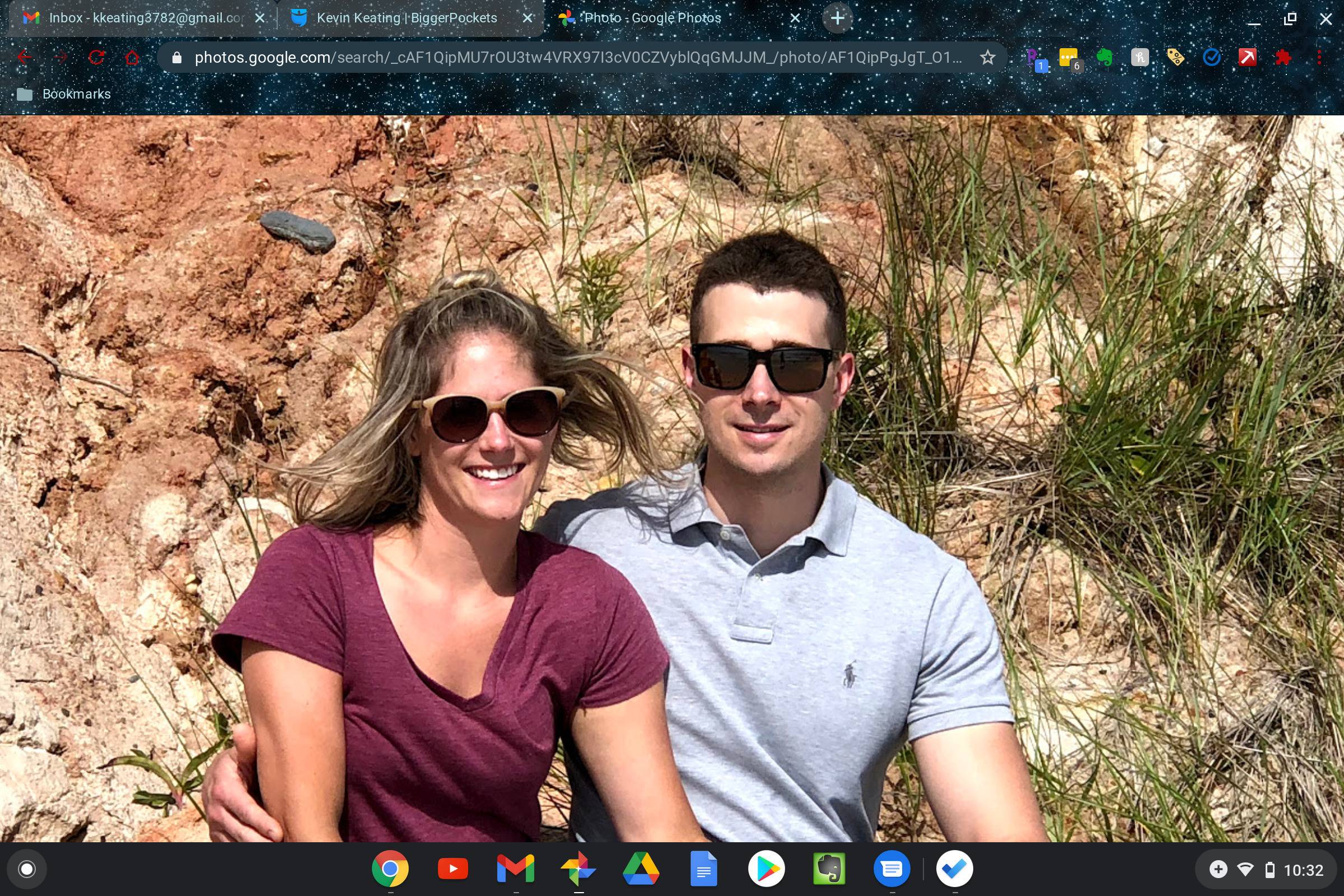1344x896 pixels.
Task: Open the yellow speech-bubble extension with the 6 badge
Action: tap(1068, 57)
